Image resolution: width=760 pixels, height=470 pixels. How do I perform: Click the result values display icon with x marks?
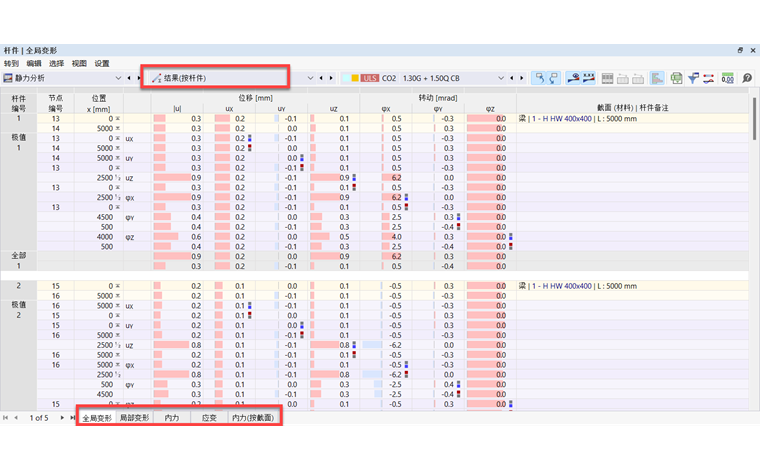pos(588,78)
